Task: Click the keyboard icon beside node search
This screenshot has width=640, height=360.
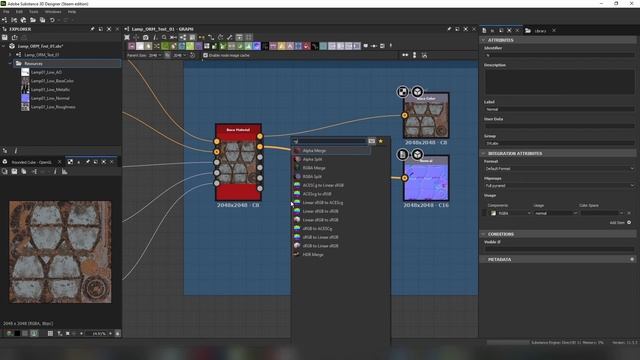Action: click(x=371, y=141)
